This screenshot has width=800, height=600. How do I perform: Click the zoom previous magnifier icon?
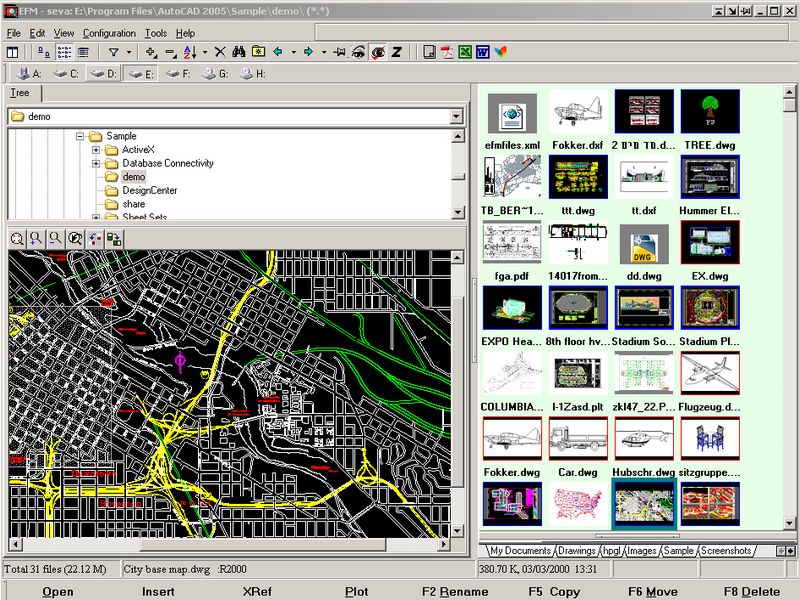tap(75, 239)
